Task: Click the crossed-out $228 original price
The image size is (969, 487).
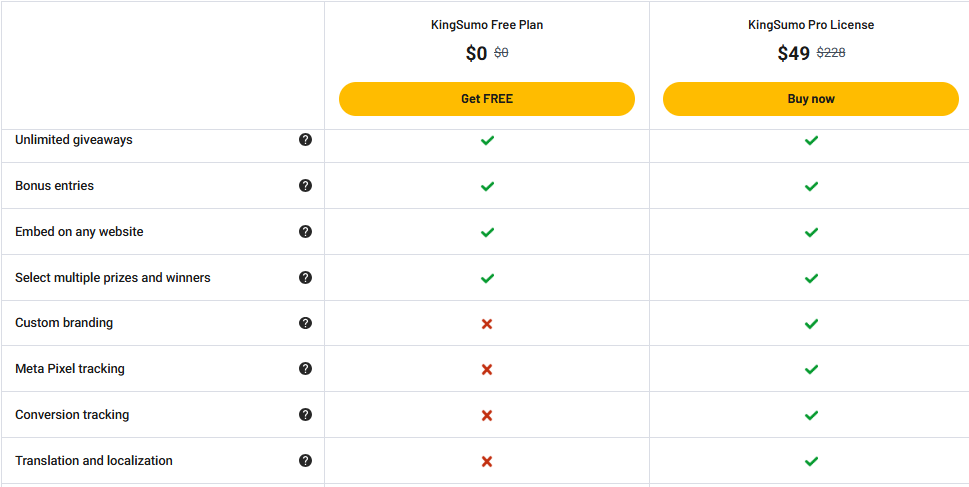Action: pos(831,53)
